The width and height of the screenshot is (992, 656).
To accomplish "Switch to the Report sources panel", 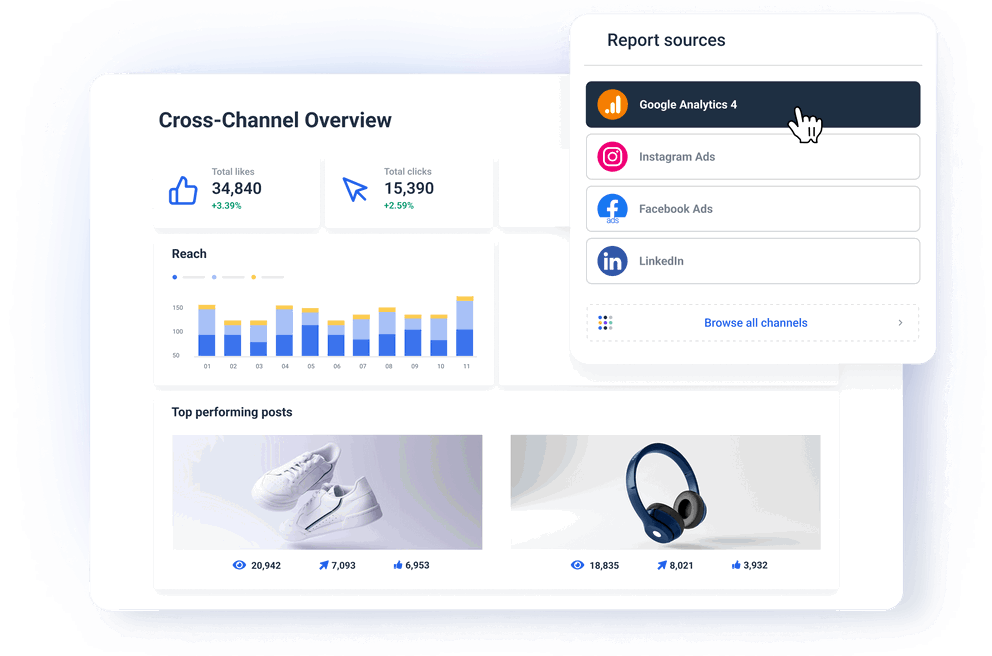I will point(666,40).
